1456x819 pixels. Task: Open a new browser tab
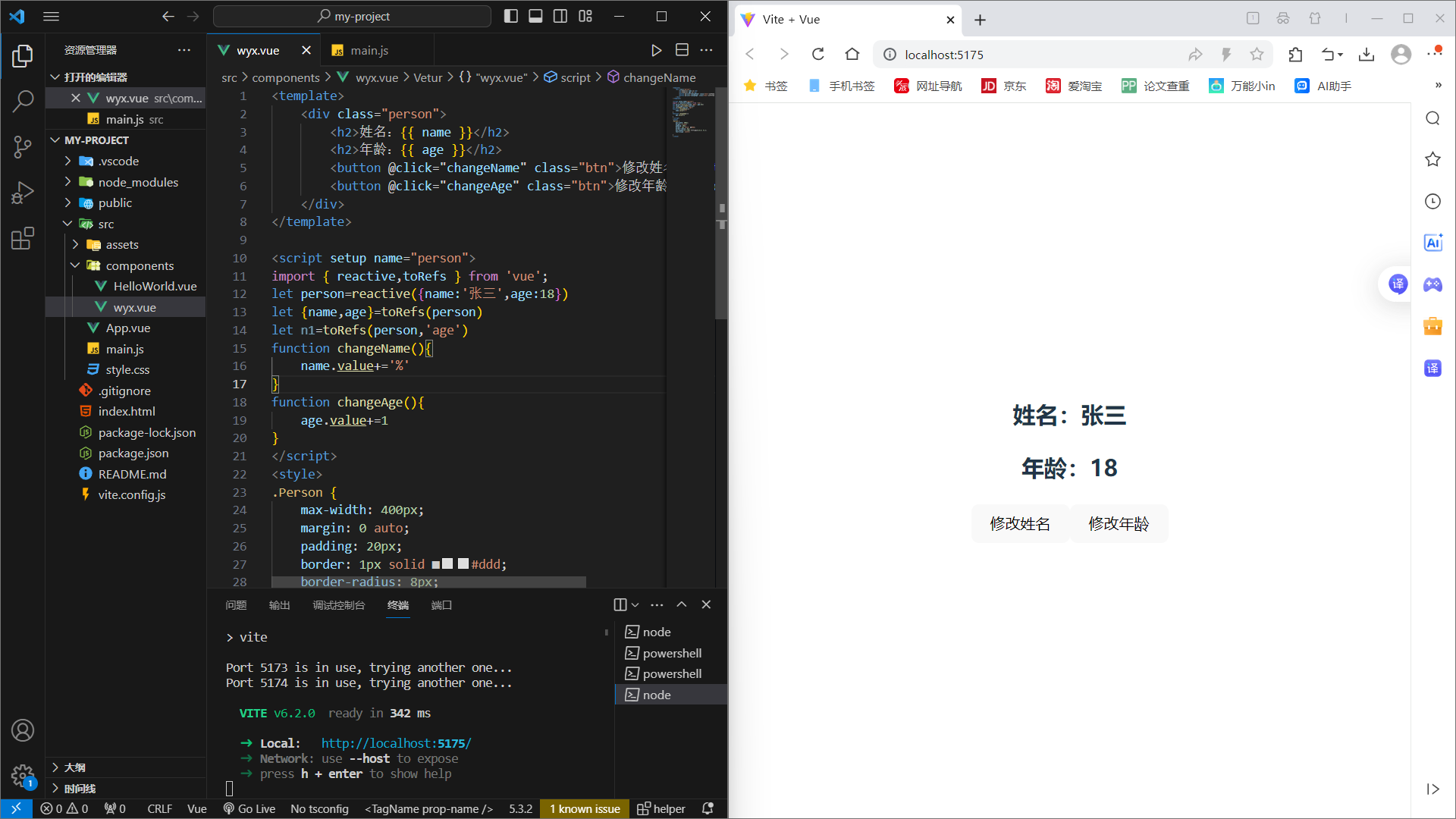tap(980, 20)
